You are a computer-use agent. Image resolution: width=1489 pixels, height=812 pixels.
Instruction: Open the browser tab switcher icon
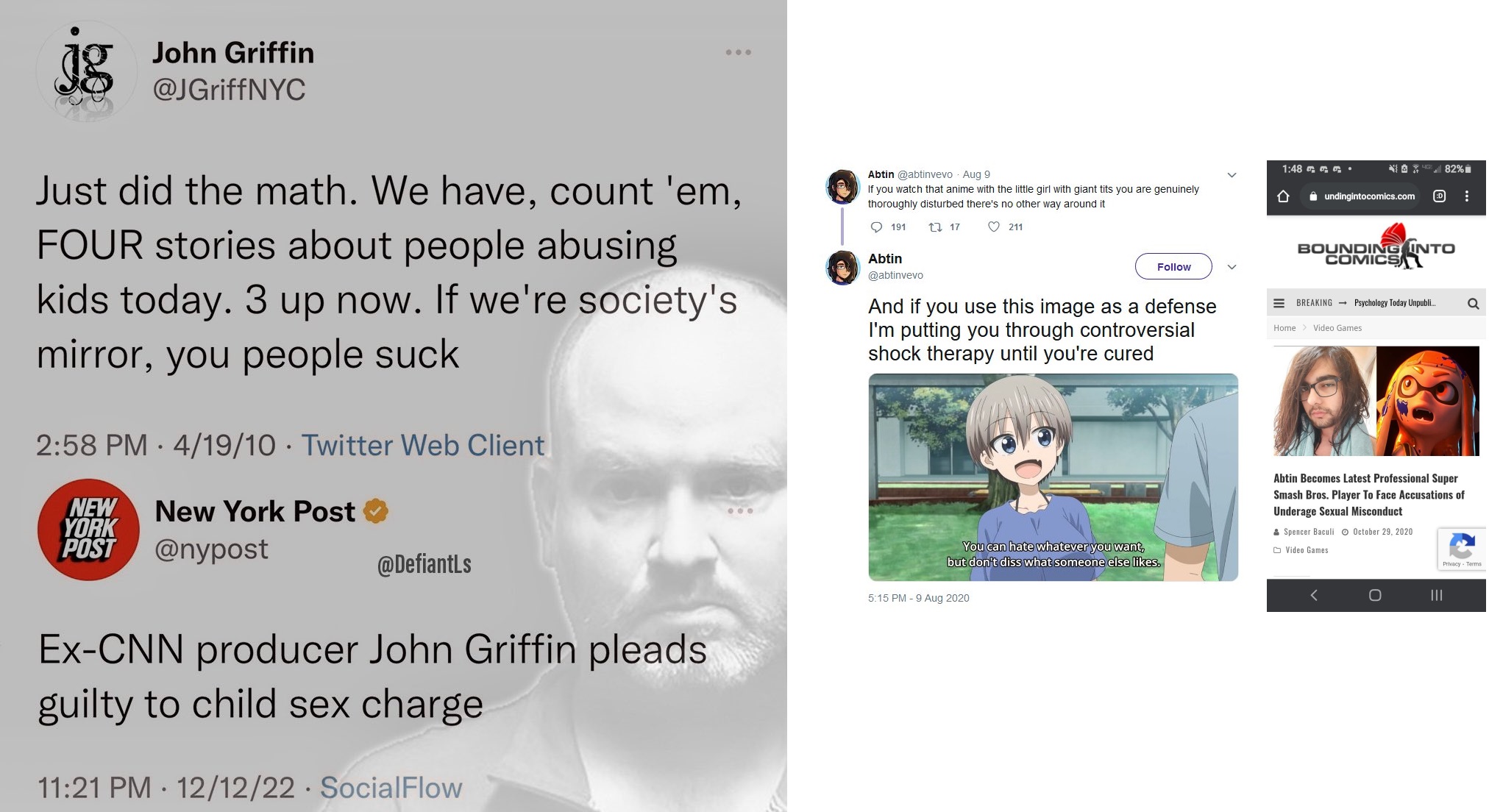tap(1440, 196)
